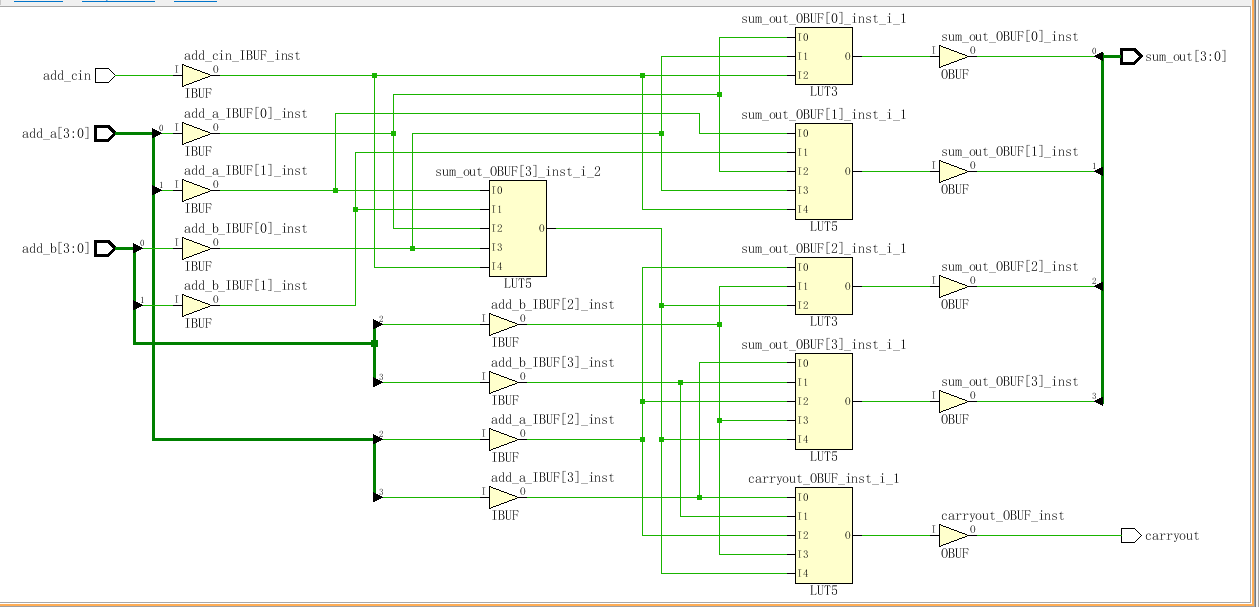The image size is (1259, 607).
Task: Click the add_a_IBUF[0]_inst input buffer
Action: (x=196, y=133)
